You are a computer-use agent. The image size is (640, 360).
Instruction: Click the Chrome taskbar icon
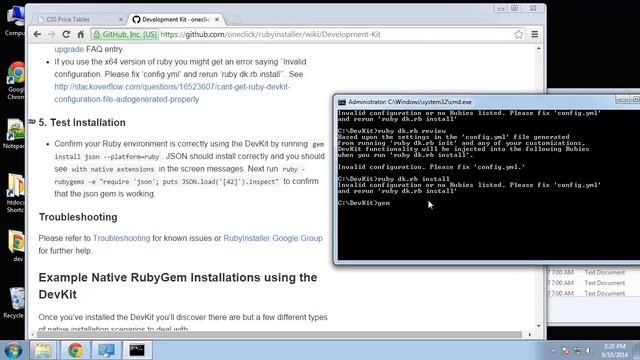click(x=75, y=350)
